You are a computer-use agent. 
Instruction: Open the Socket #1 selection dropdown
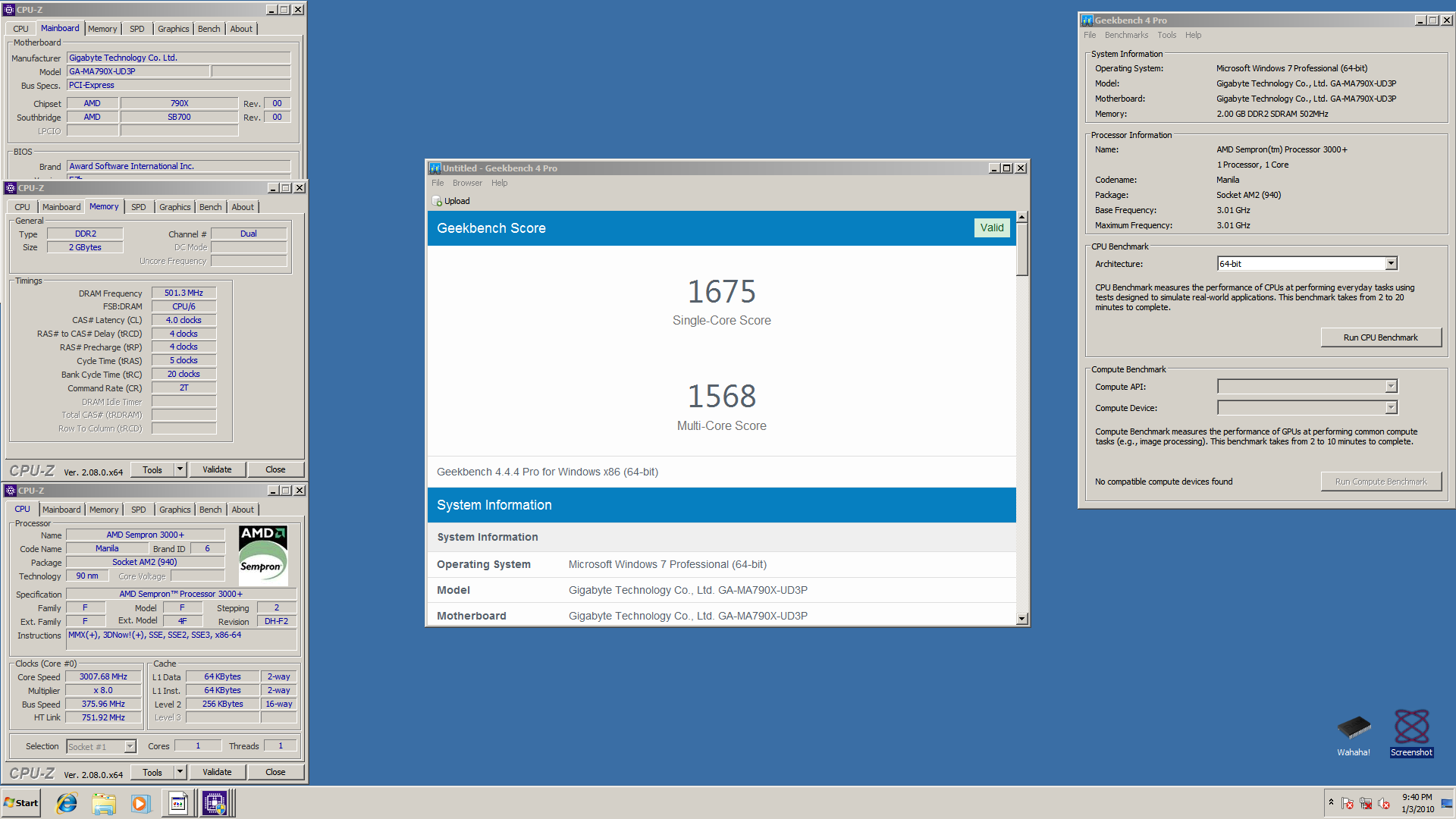click(x=130, y=747)
